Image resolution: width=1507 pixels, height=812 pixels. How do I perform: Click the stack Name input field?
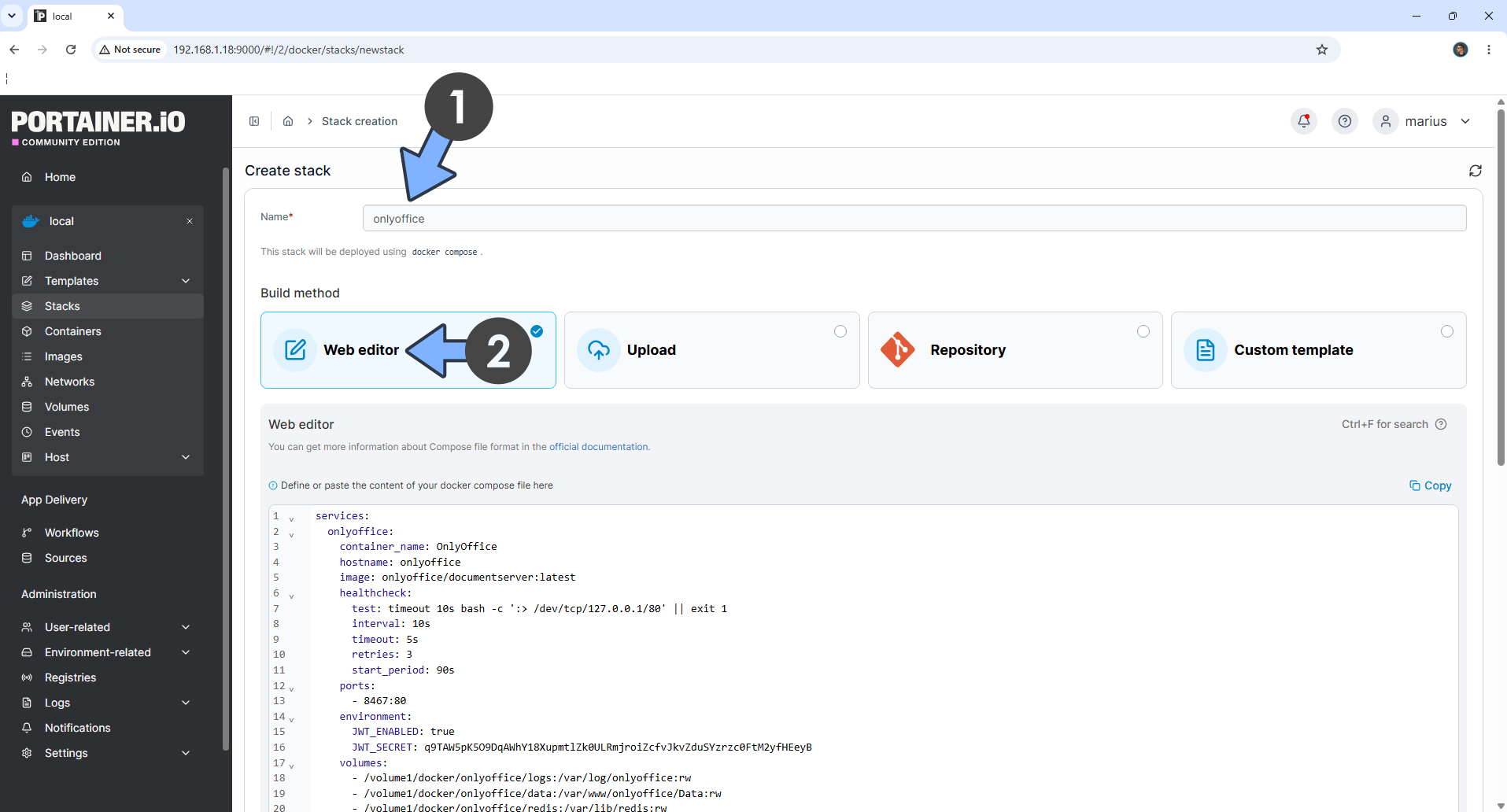[x=914, y=218]
